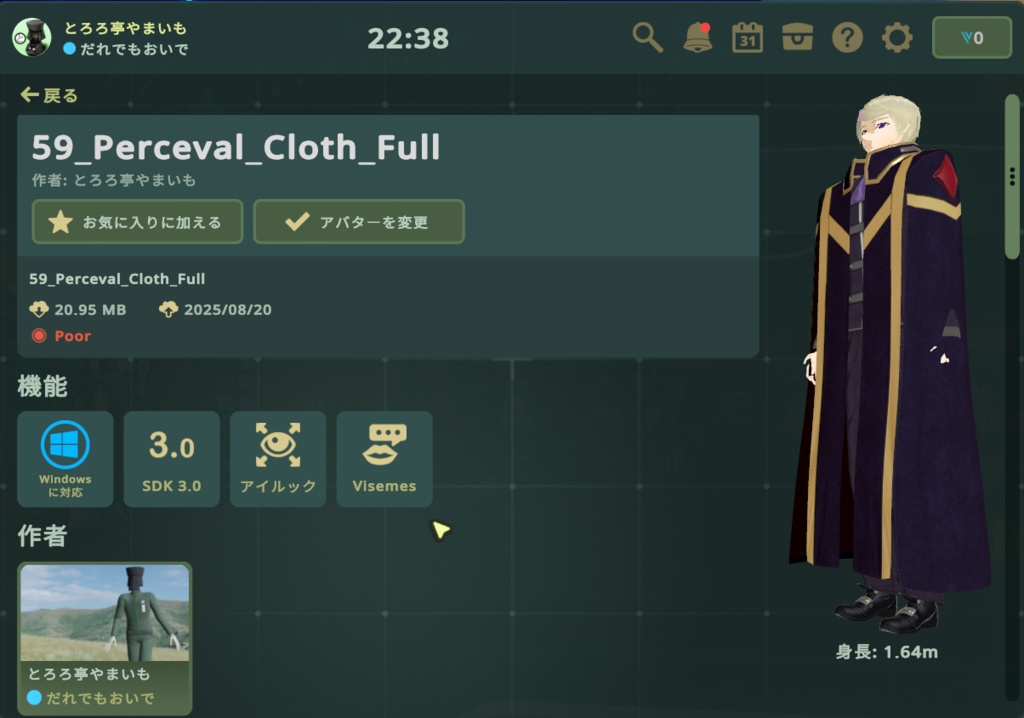Open the search magnifier icon

click(647, 38)
